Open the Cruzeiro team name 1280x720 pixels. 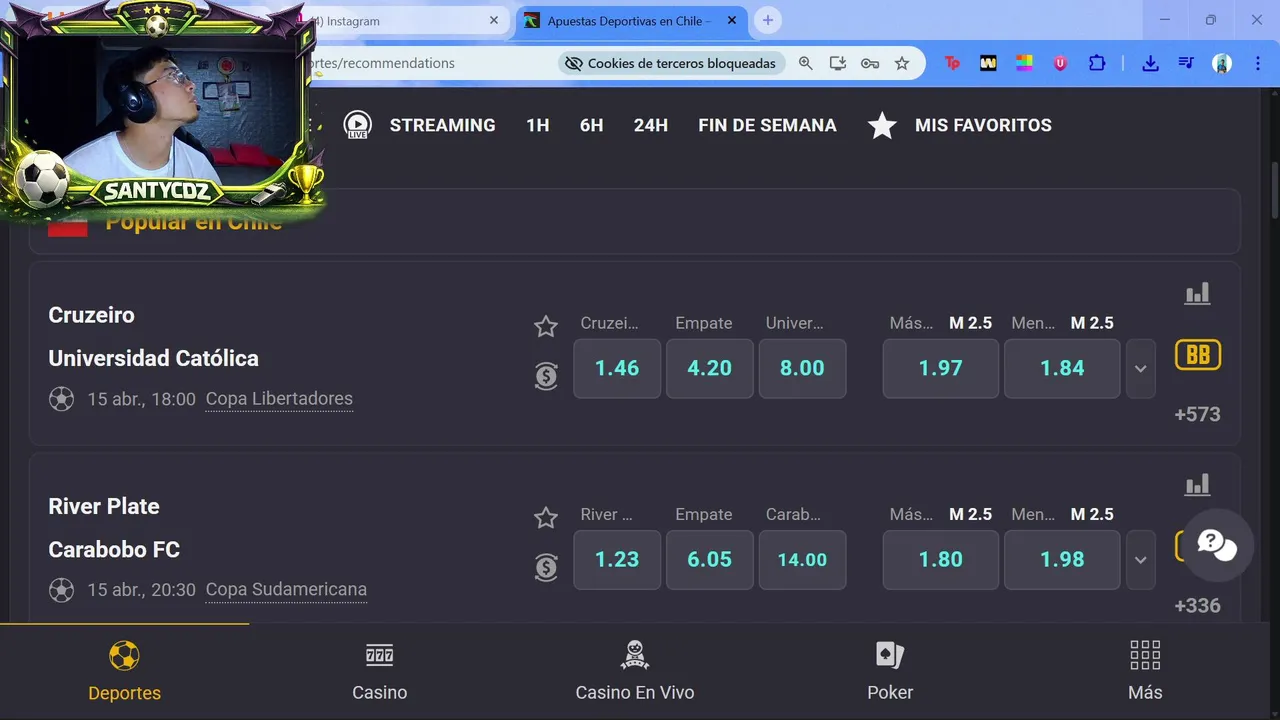91,315
